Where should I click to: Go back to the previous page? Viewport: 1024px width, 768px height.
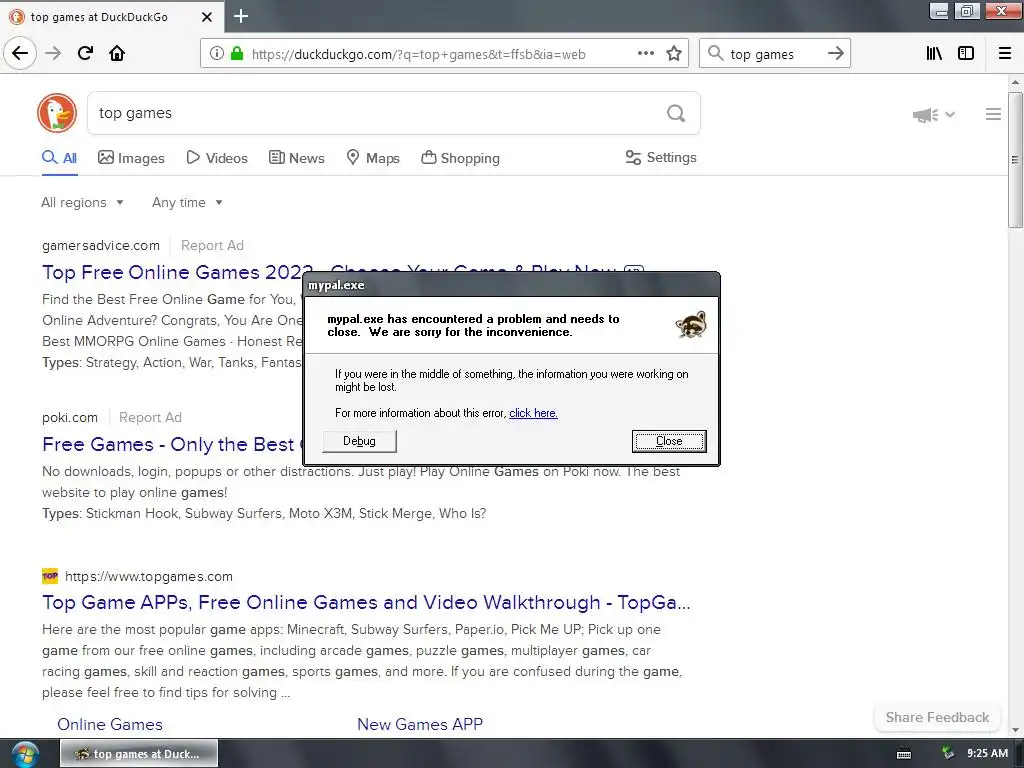[20, 53]
